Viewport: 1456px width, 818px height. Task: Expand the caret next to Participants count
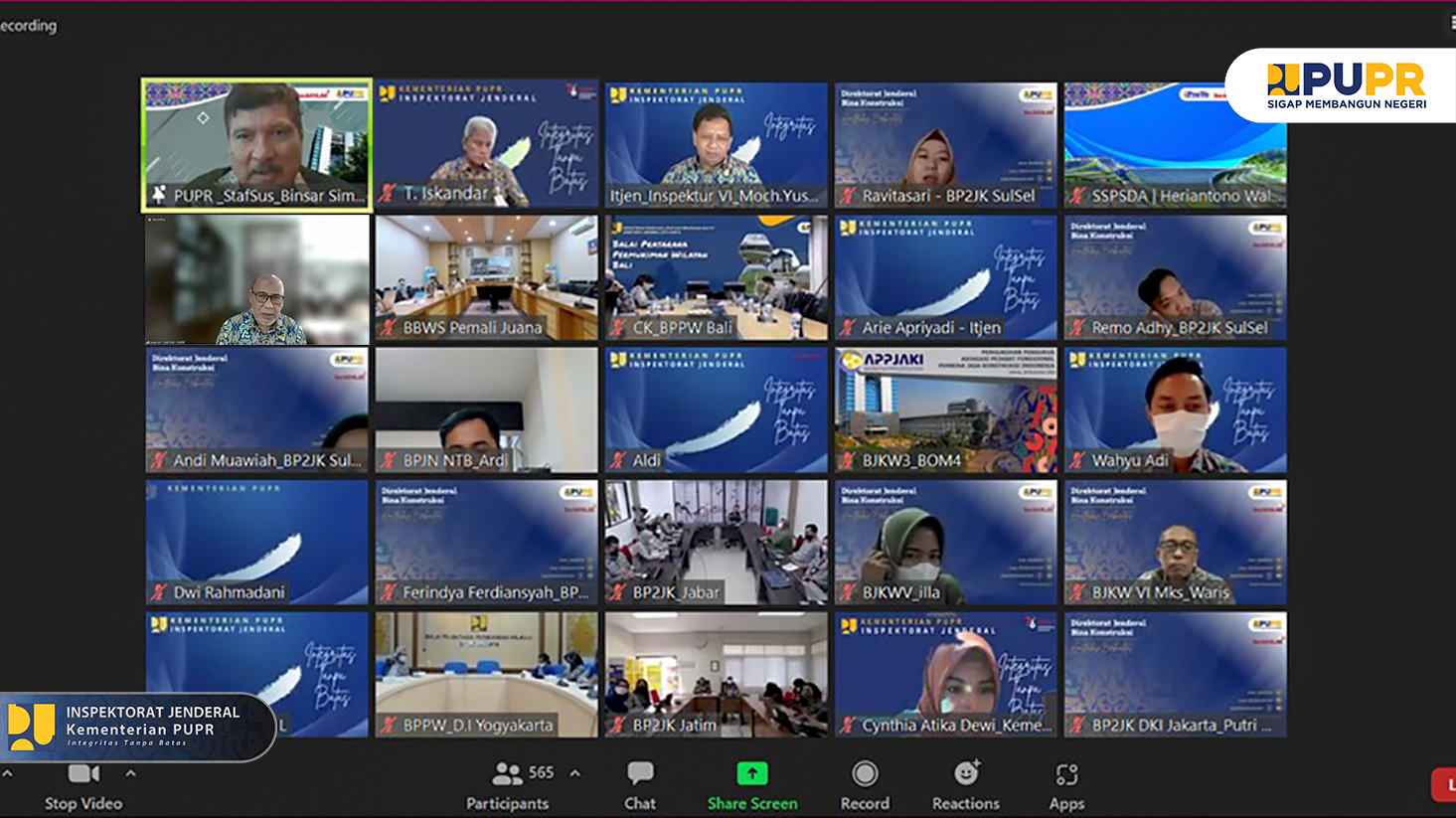[574, 772]
